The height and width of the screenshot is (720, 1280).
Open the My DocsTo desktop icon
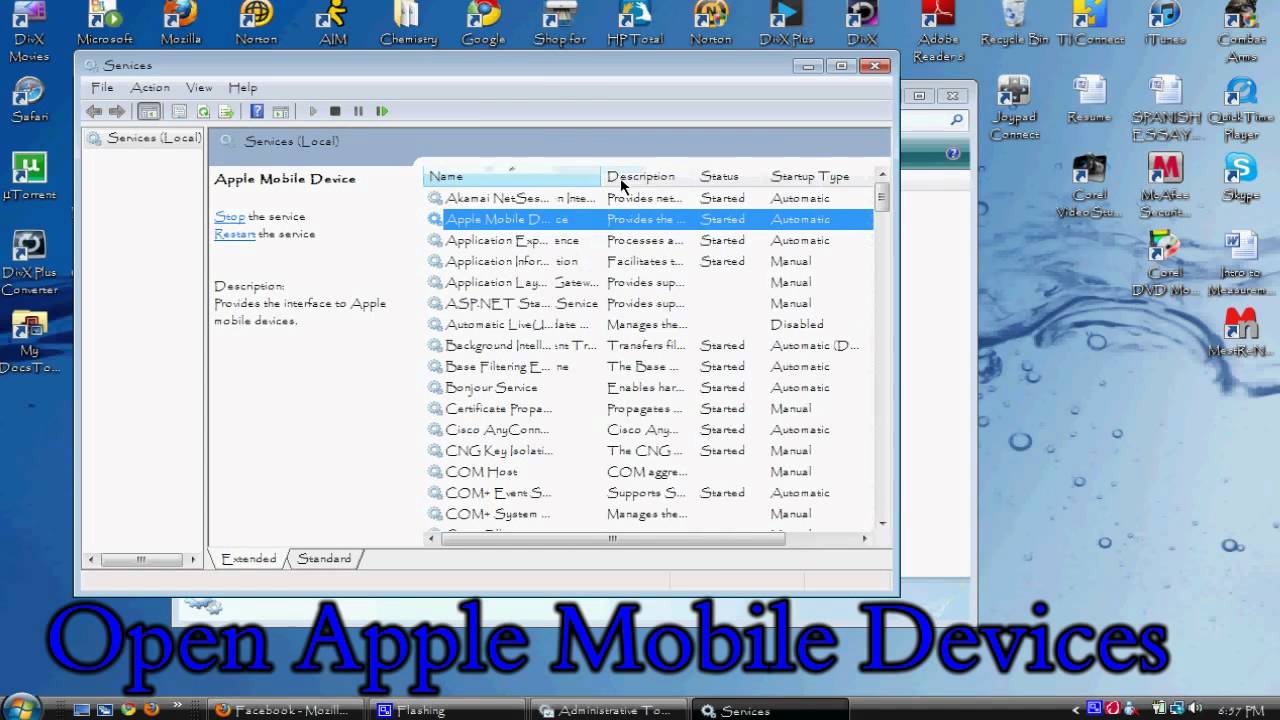[x=29, y=343]
